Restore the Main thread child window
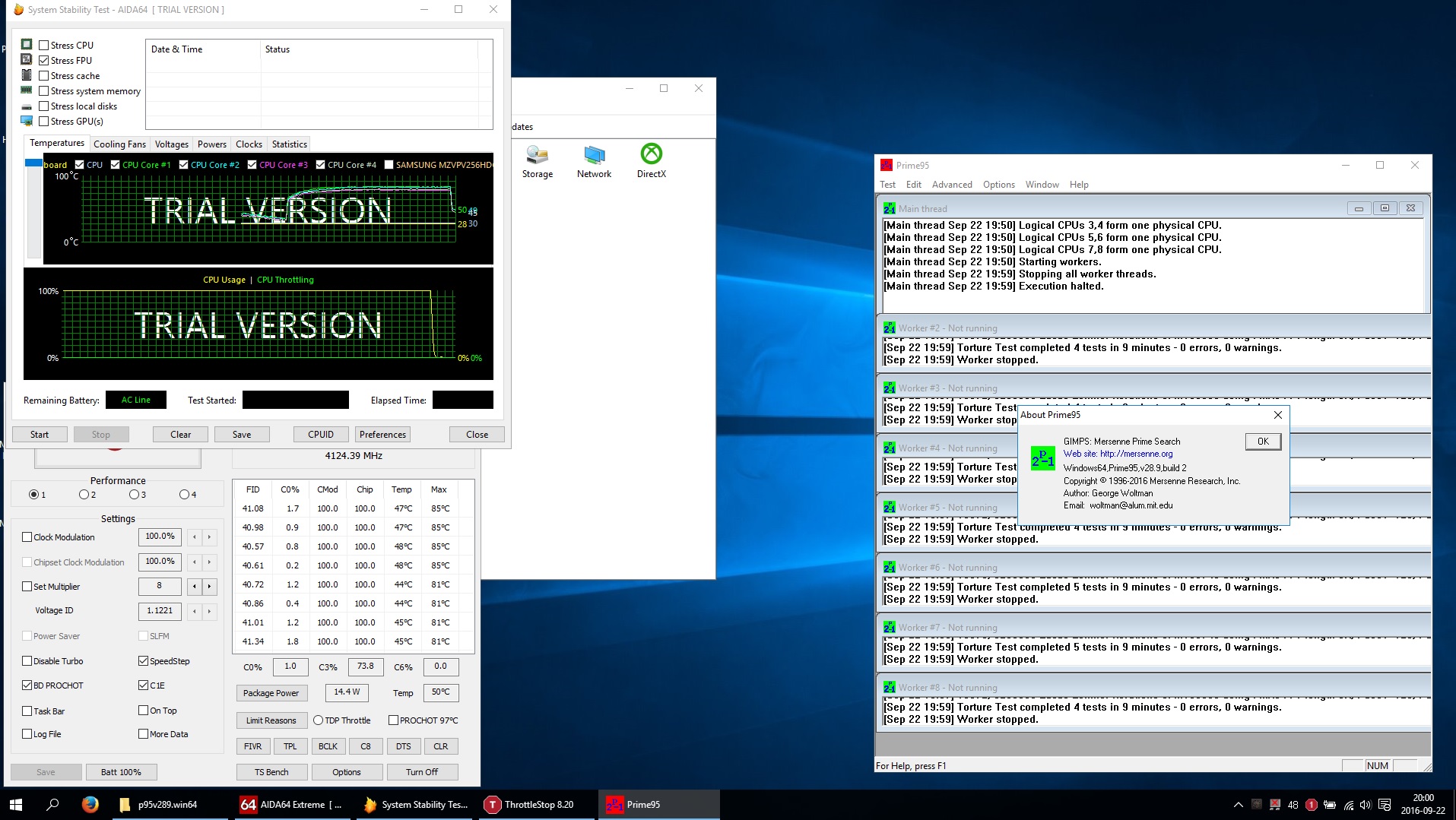This screenshot has height=820, width=1456. click(1385, 208)
